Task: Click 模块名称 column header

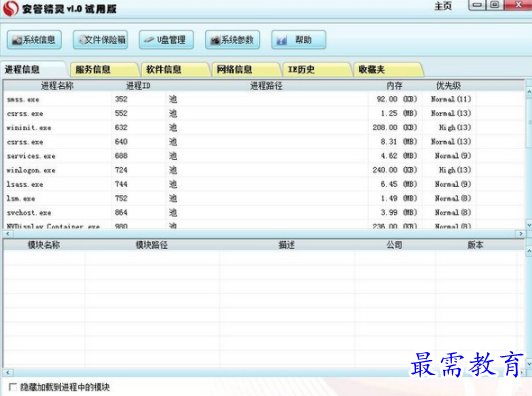Action: coord(44,245)
